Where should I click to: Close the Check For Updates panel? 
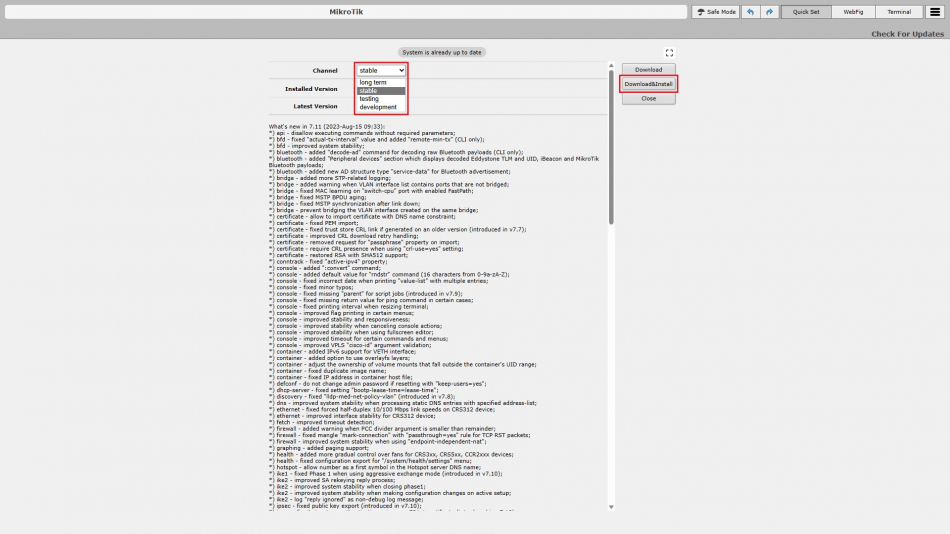(x=648, y=99)
